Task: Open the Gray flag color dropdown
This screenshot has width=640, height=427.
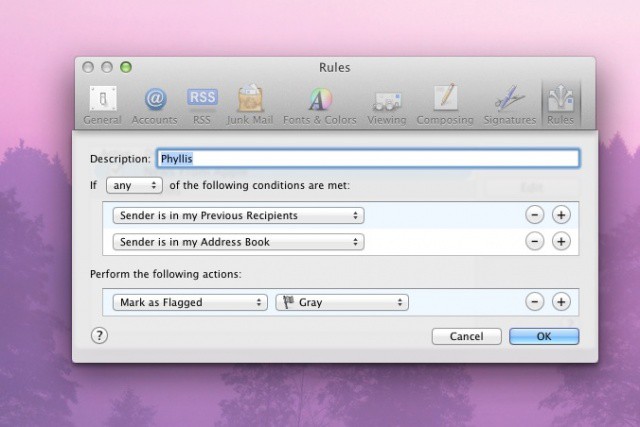Action: click(x=342, y=302)
